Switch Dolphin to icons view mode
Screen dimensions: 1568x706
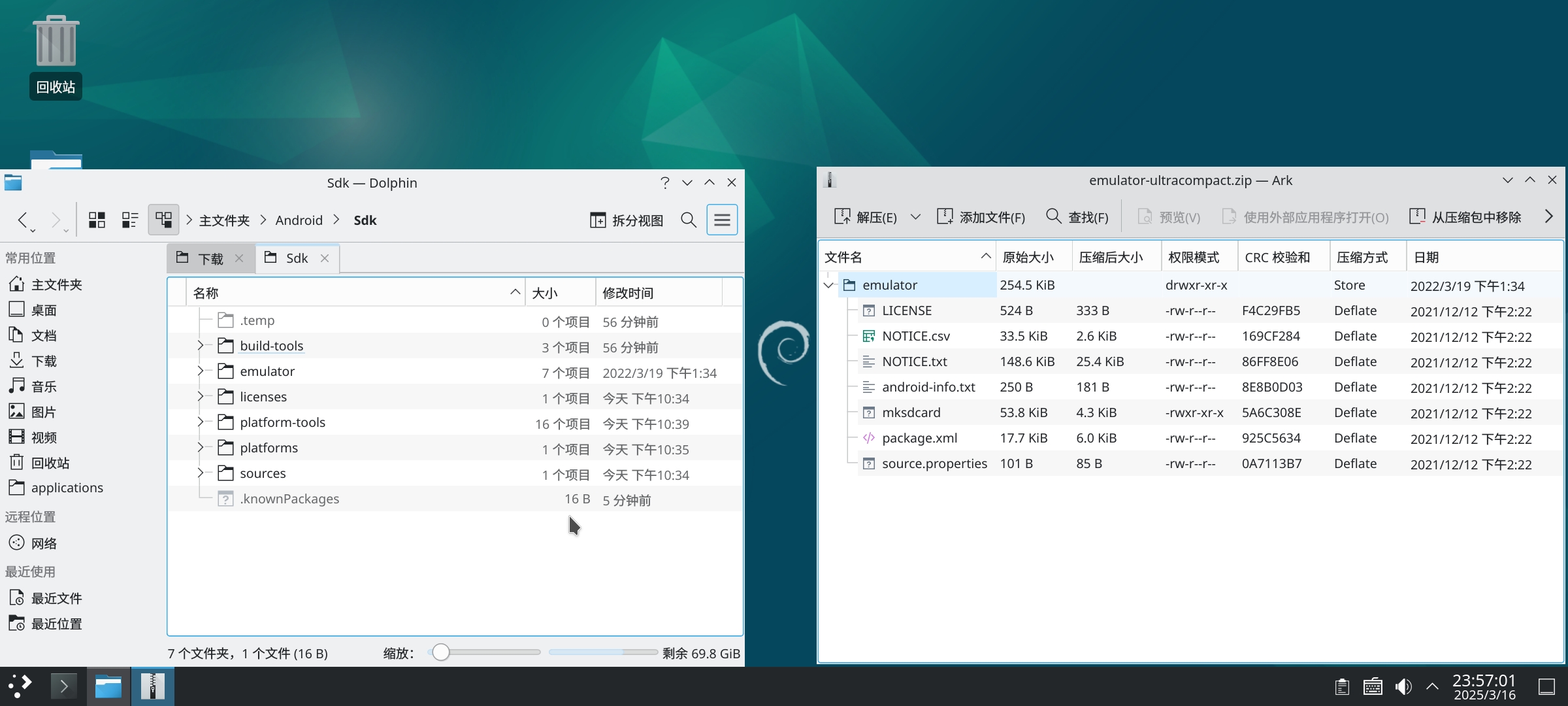click(97, 220)
